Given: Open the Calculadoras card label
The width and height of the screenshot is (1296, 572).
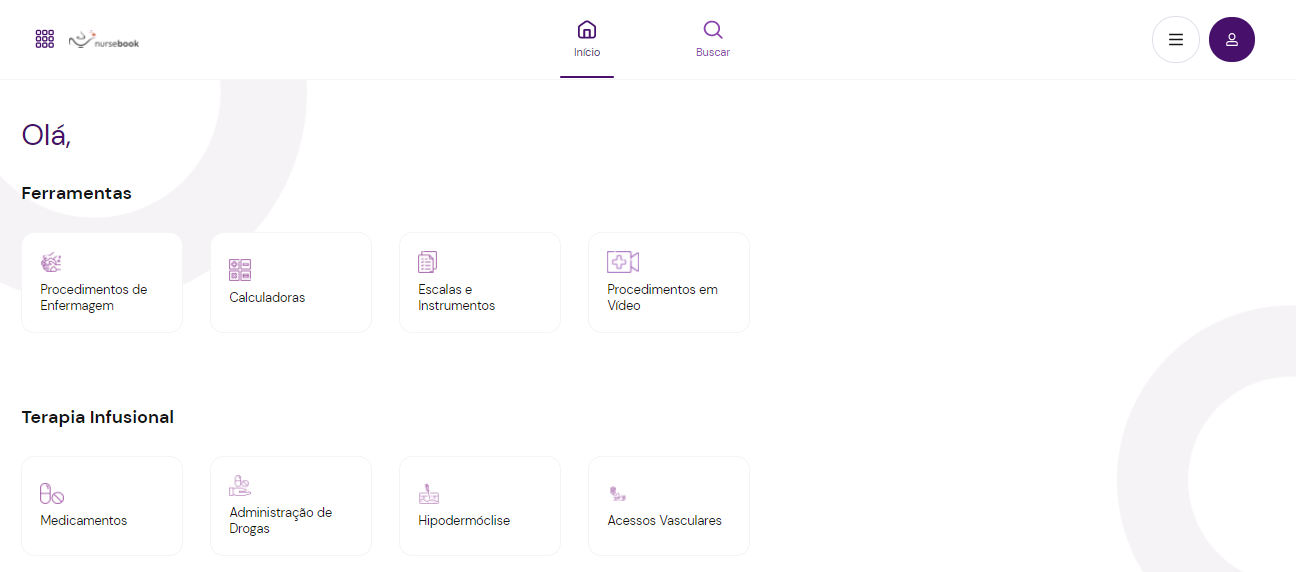Looking at the screenshot, I should 267,298.
